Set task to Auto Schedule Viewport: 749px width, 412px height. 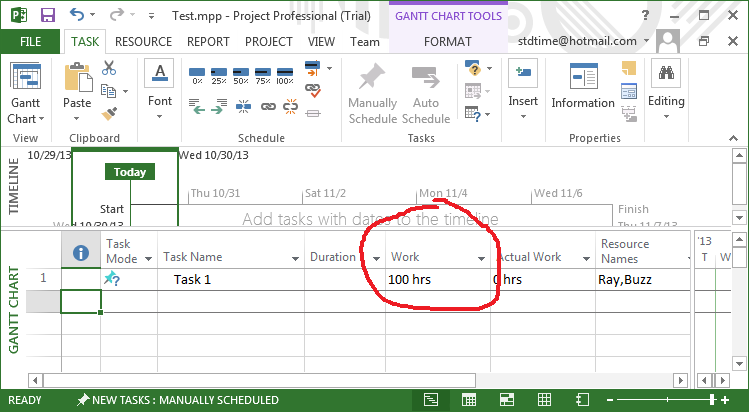click(x=426, y=94)
